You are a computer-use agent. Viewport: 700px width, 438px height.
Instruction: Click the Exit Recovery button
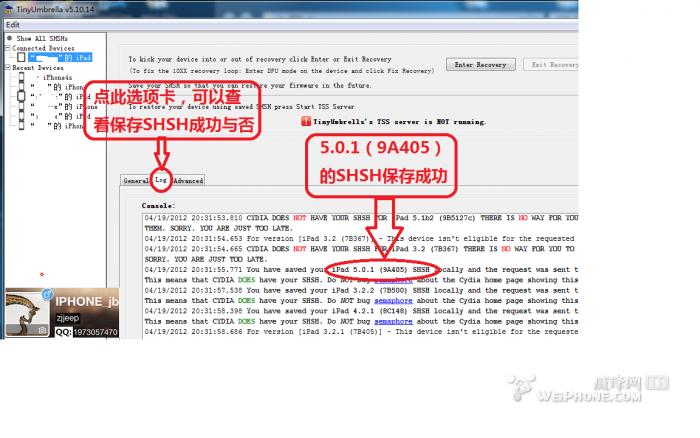point(551,65)
